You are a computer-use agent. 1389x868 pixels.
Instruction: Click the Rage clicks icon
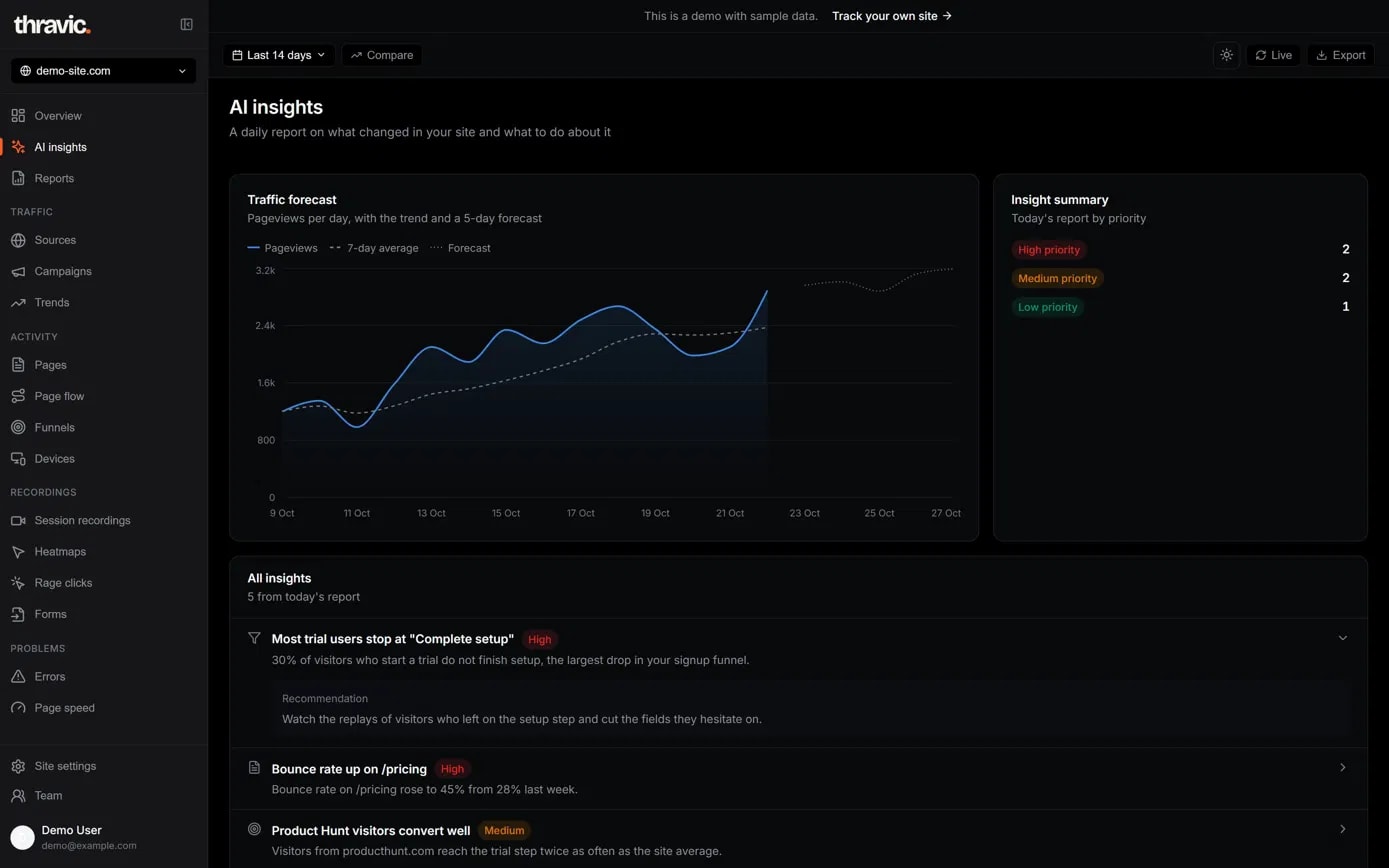click(18, 583)
